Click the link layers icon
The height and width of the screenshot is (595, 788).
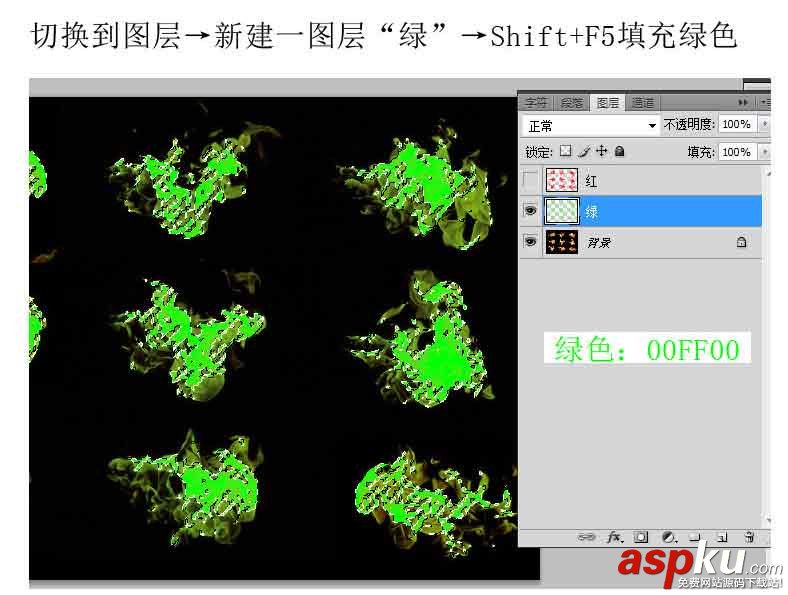585,537
